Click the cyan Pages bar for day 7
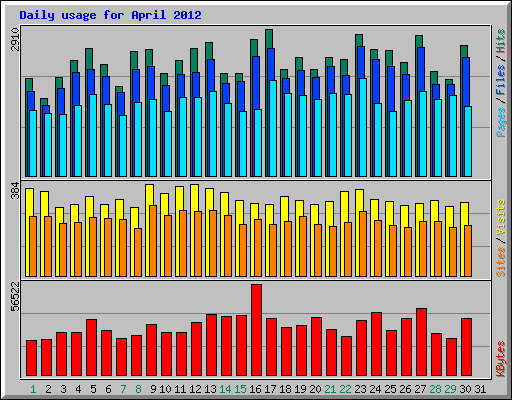The image size is (512, 400). tap(123, 146)
